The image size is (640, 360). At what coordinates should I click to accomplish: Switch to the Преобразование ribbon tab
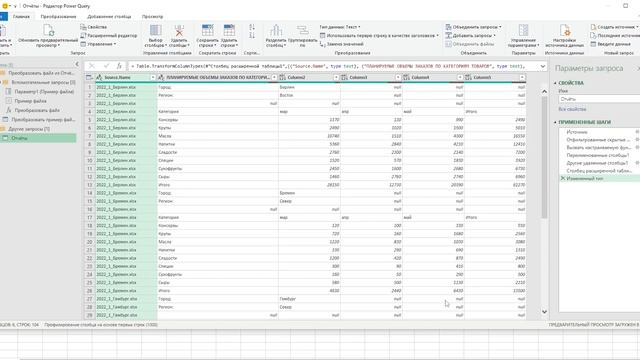pos(58,17)
